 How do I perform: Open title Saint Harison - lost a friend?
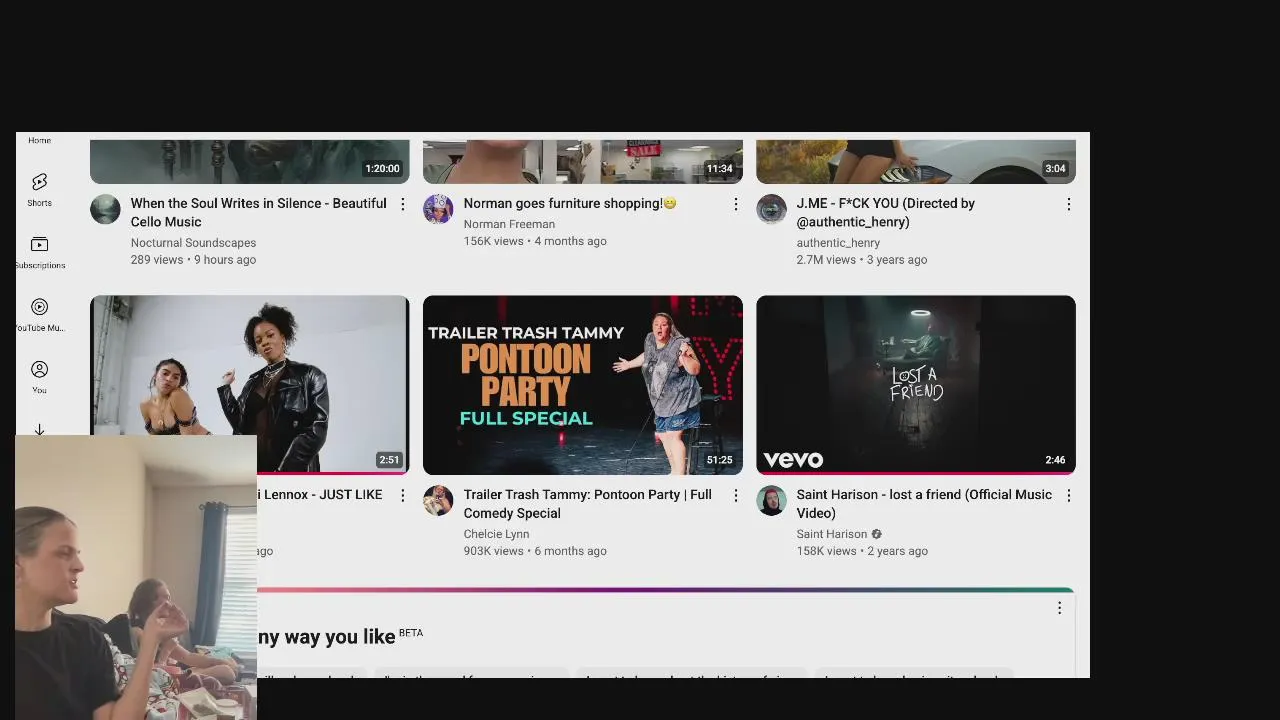click(x=924, y=503)
